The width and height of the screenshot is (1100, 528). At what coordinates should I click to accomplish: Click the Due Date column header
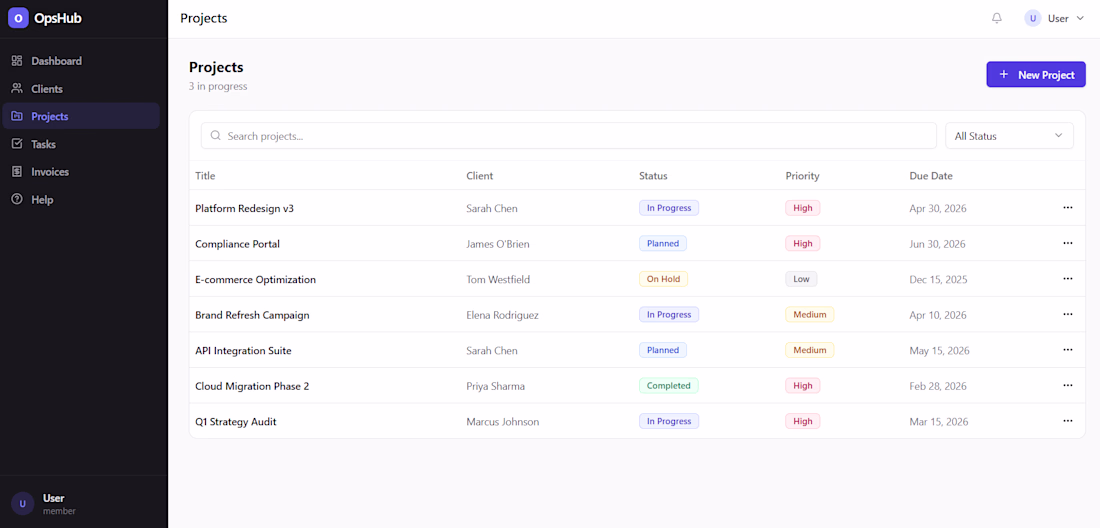click(930, 176)
